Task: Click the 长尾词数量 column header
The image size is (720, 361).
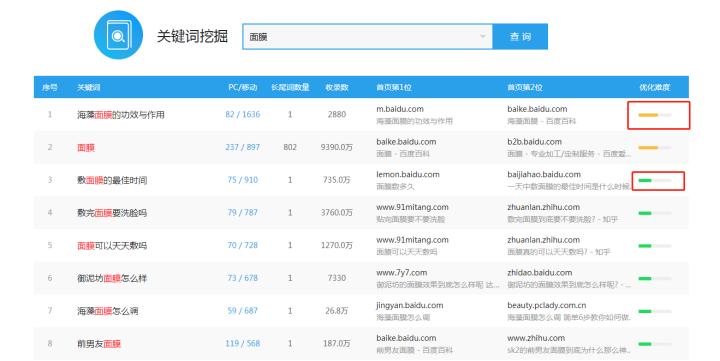Action: (x=290, y=87)
